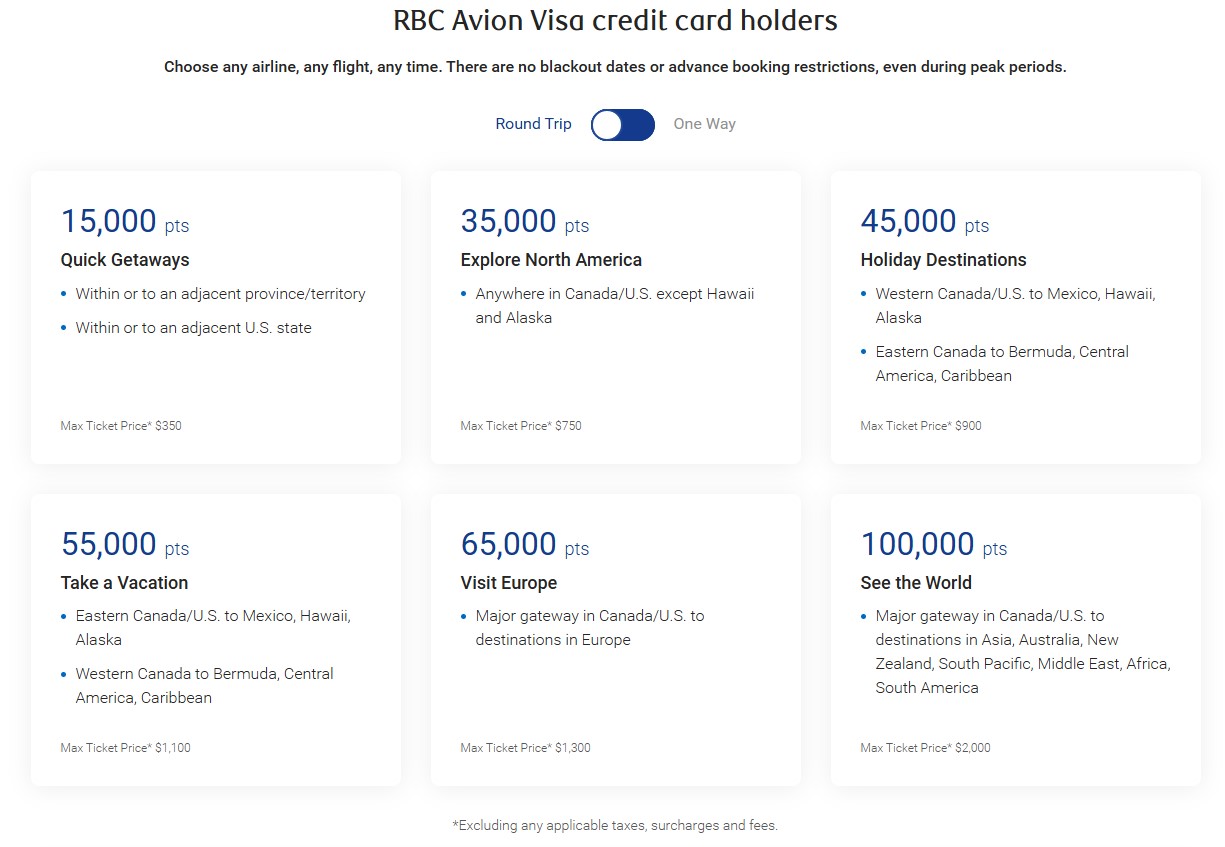Click the One Way label text

(703, 124)
